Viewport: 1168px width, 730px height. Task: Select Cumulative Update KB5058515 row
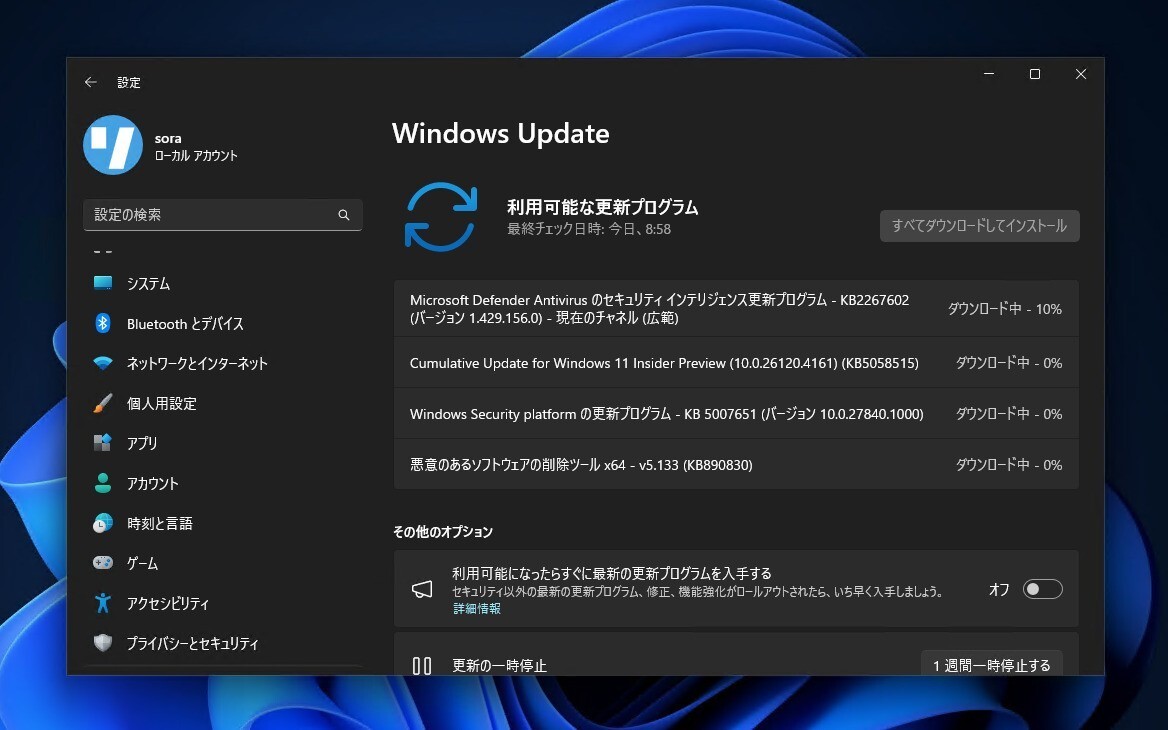pos(736,363)
